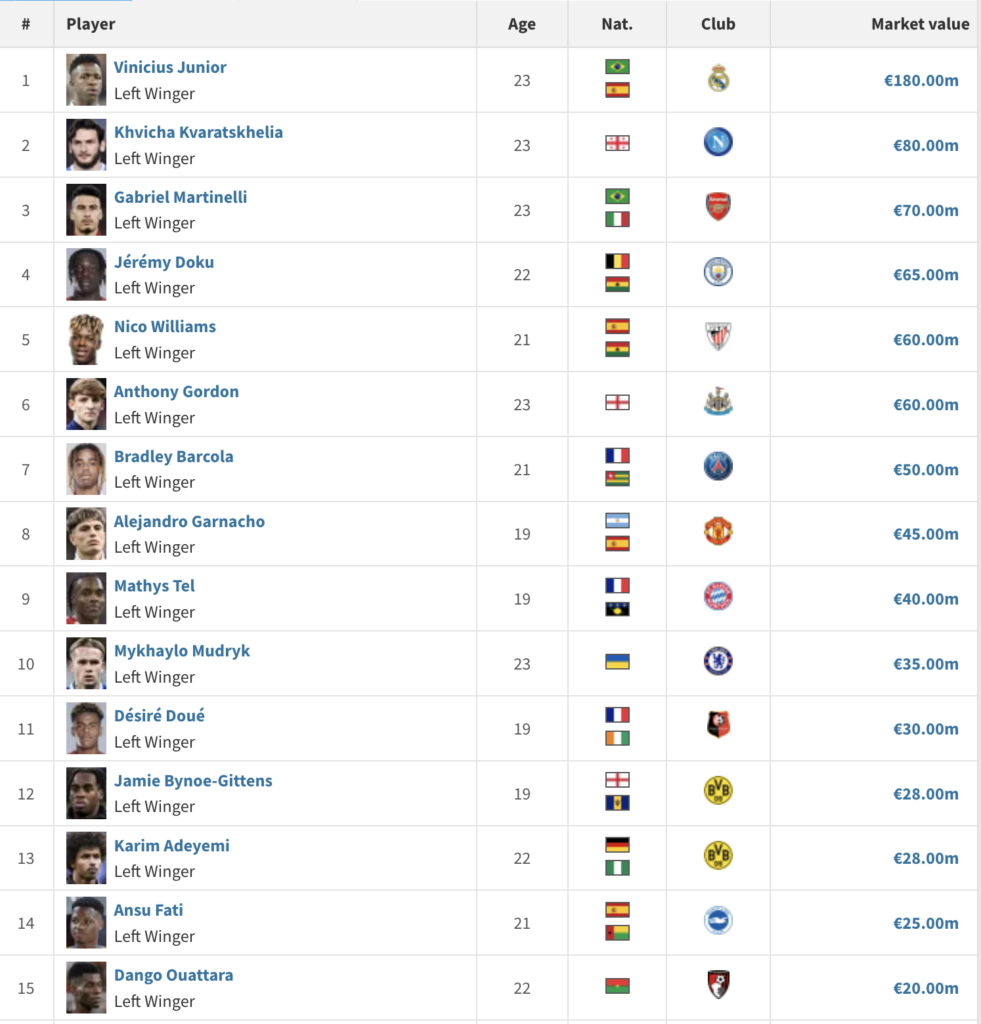
Task: Open Nico Williams player page
Action: [x=165, y=327]
